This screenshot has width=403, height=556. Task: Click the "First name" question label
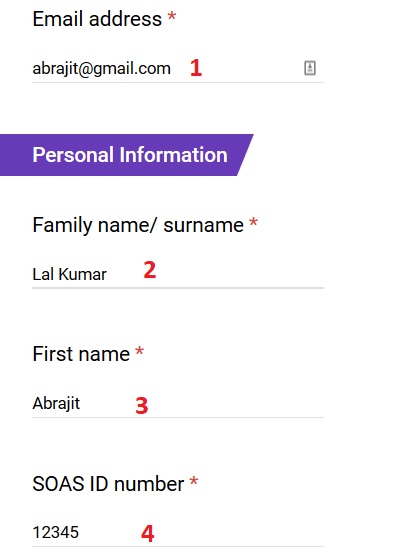81,354
